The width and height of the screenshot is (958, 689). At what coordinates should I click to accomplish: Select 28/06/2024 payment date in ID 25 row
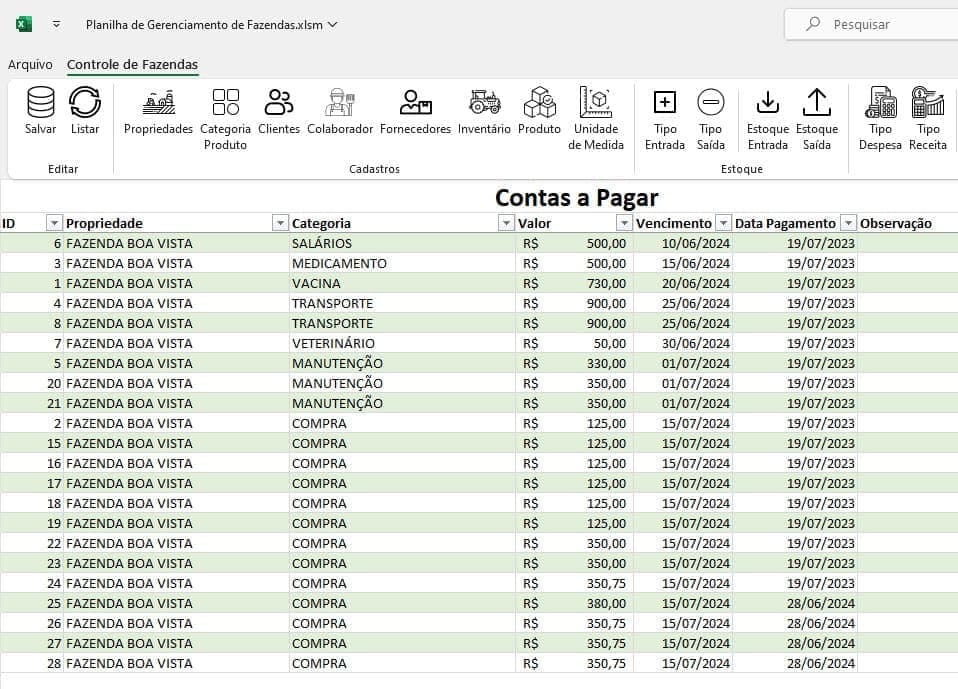click(795, 603)
